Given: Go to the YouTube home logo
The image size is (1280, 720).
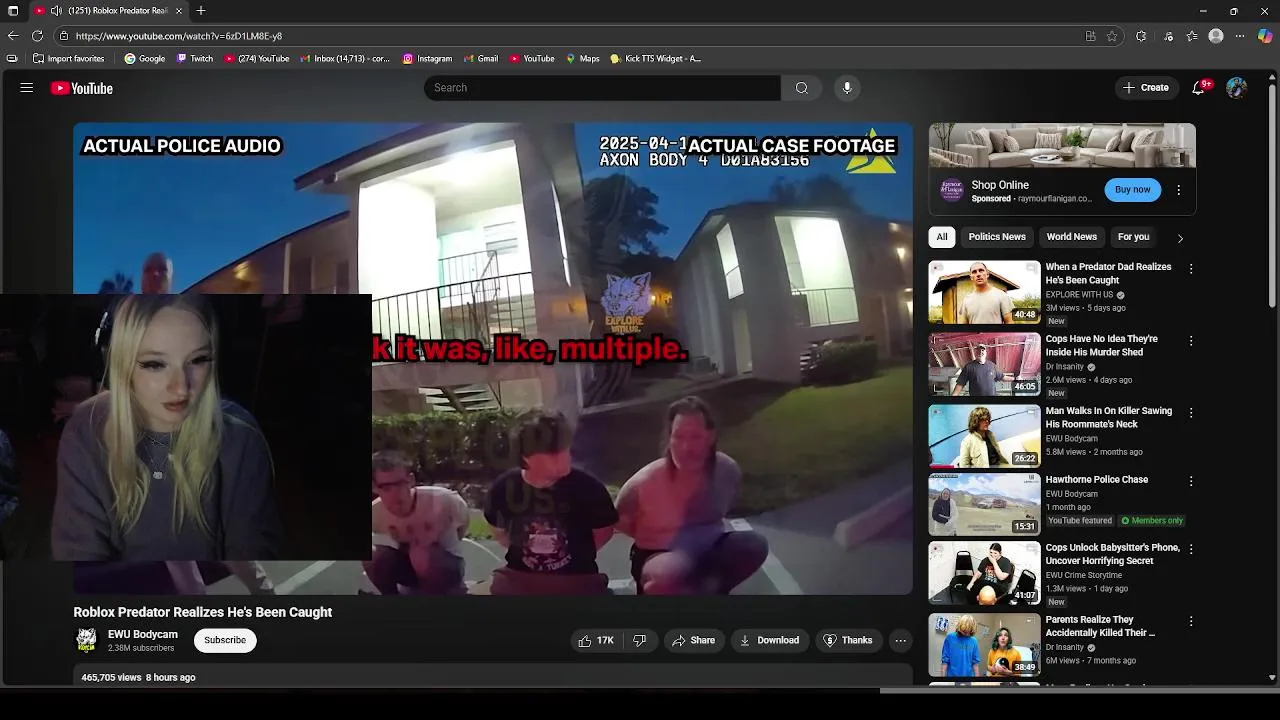Looking at the screenshot, I should tap(82, 88).
